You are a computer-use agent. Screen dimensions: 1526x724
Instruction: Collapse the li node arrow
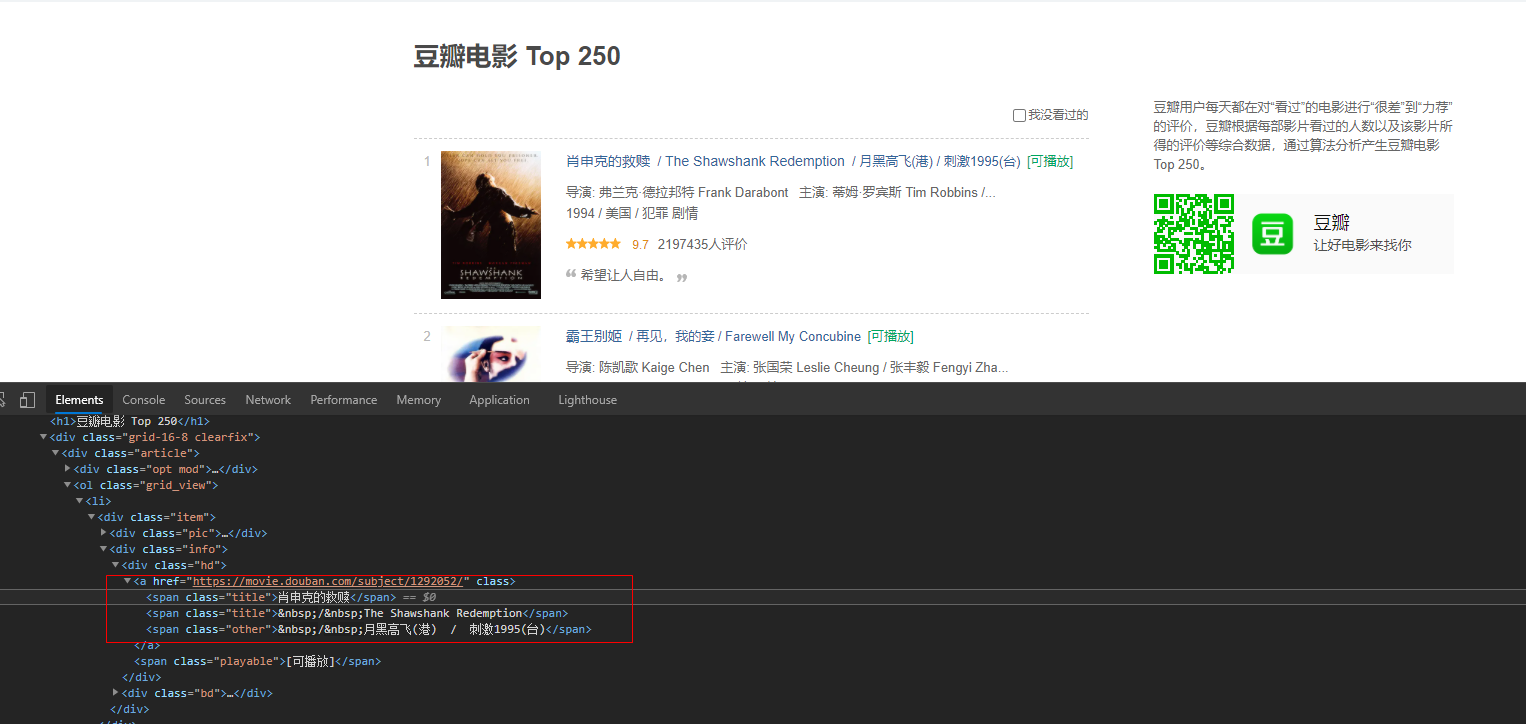coord(79,501)
